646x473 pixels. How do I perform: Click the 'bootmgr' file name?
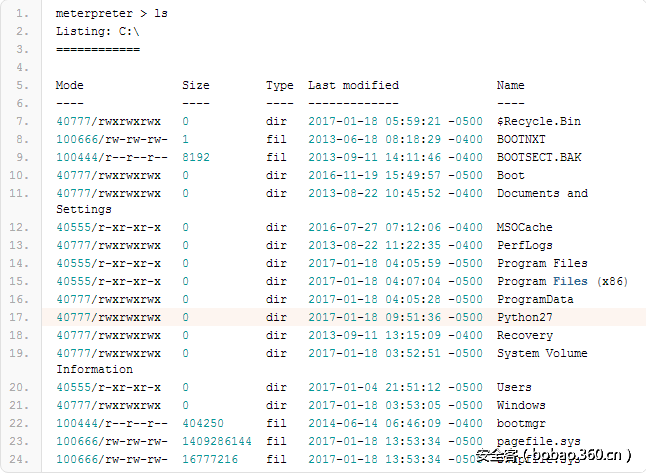click(x=521, y=424)
